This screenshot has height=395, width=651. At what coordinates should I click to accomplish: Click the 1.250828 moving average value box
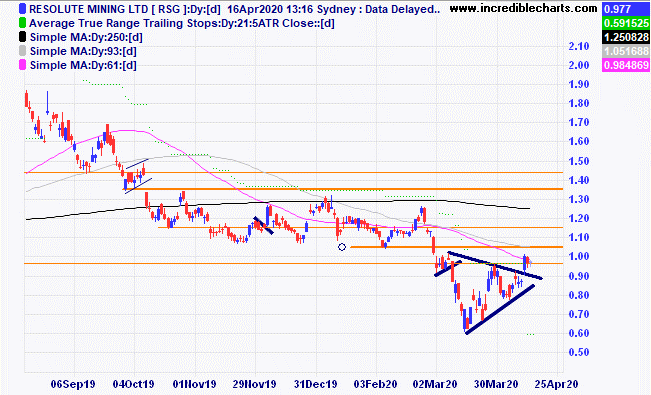coord(626,37)
